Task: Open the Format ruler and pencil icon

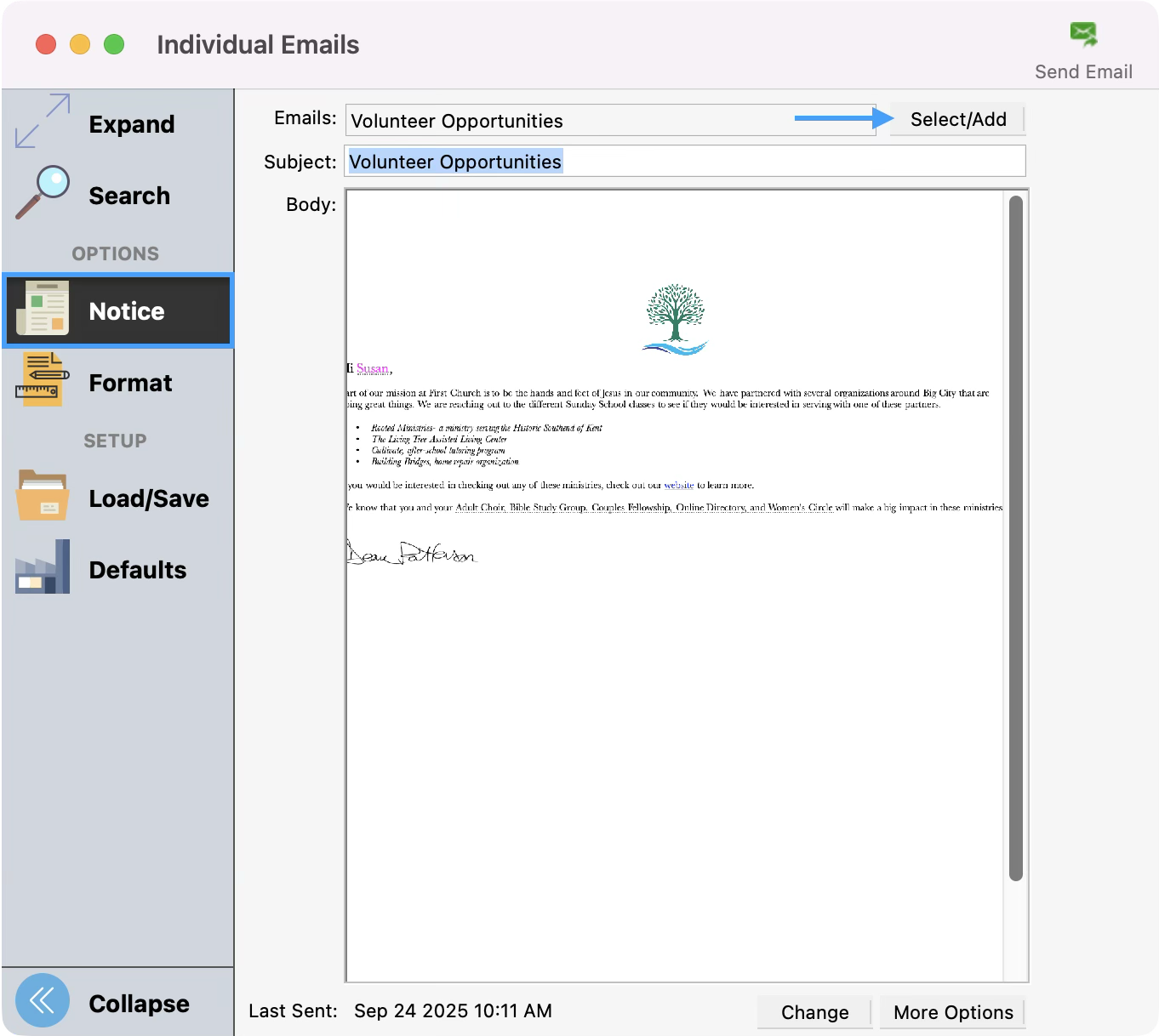Action: pyautogui.click(x=43, y=379)
